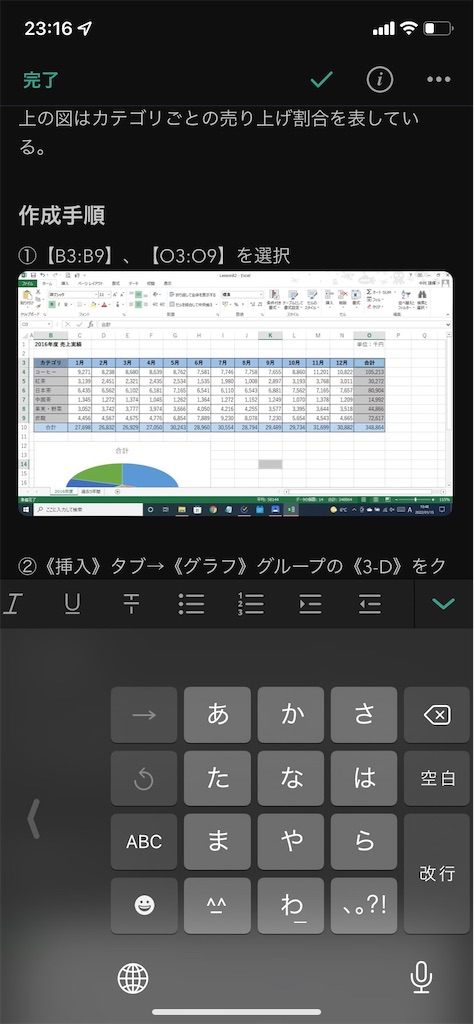Tap the paragraph 上の図はカテゴリごとの売り上げ割合
This screenshot has width=474, height=1024.
(219, 134)
